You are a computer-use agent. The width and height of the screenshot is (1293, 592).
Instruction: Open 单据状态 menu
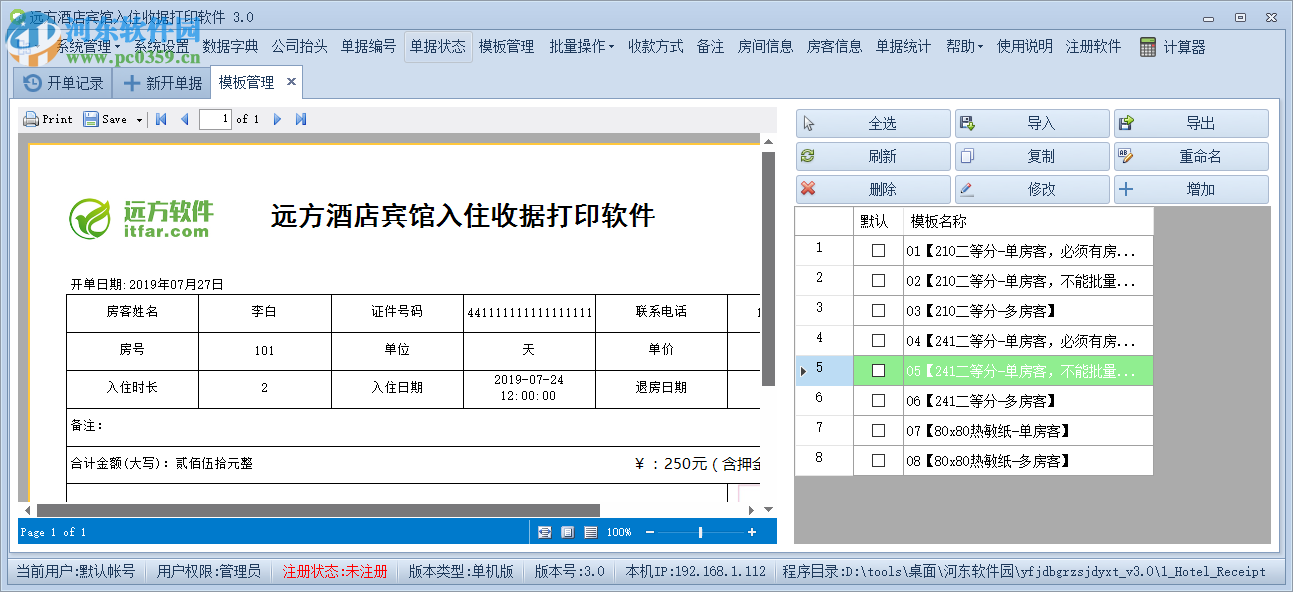tap(438, 46)
